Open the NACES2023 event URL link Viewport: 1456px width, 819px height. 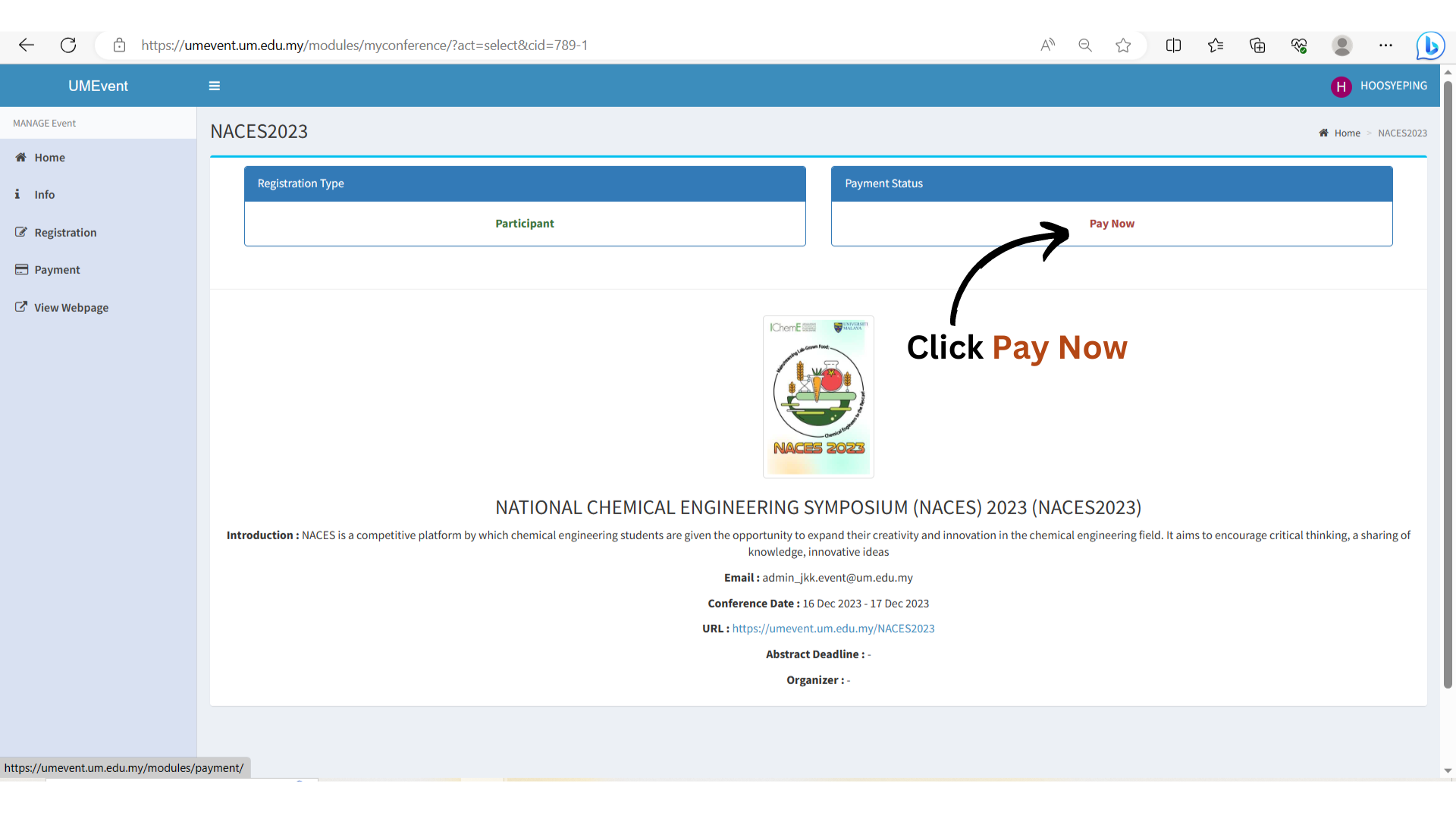pos(833,629)
